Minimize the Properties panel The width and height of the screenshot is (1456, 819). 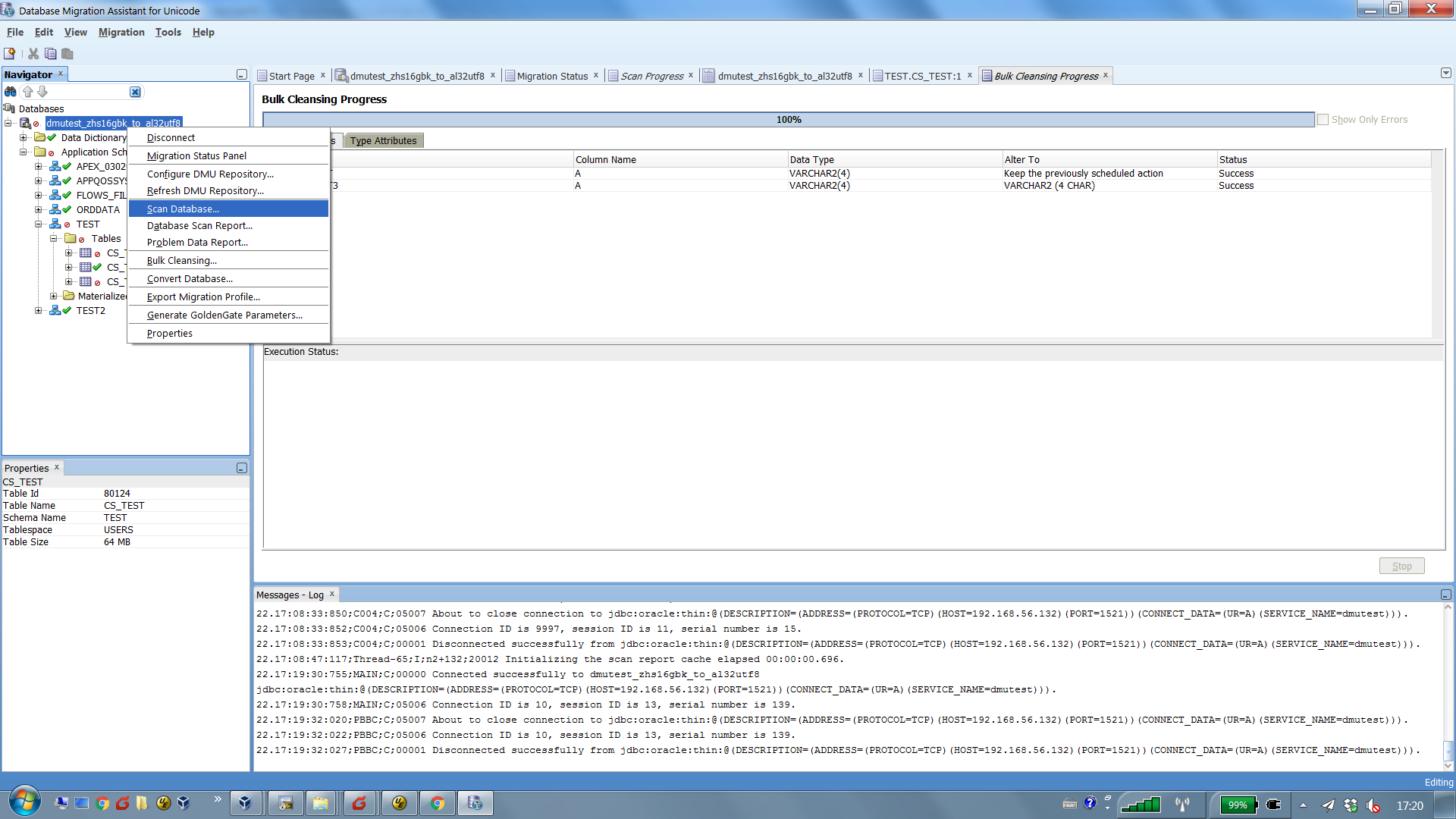pos(242,468)
